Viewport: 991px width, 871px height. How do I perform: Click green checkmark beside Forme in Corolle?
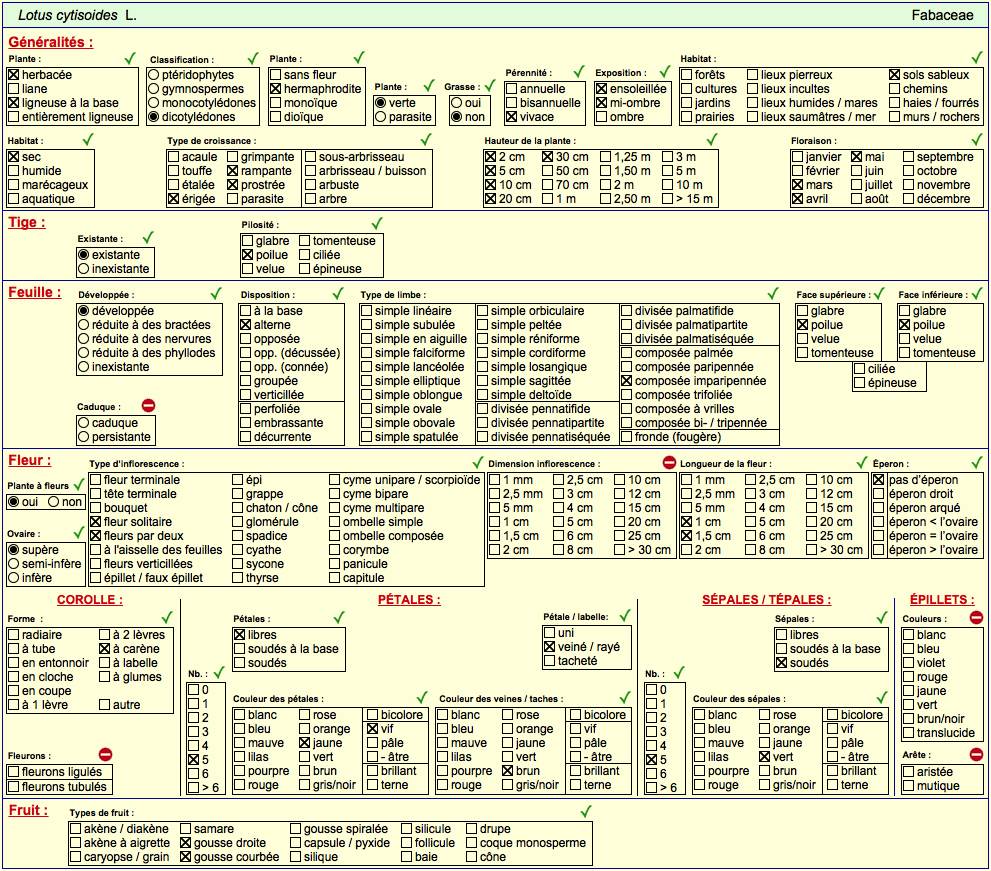(167, 618)
